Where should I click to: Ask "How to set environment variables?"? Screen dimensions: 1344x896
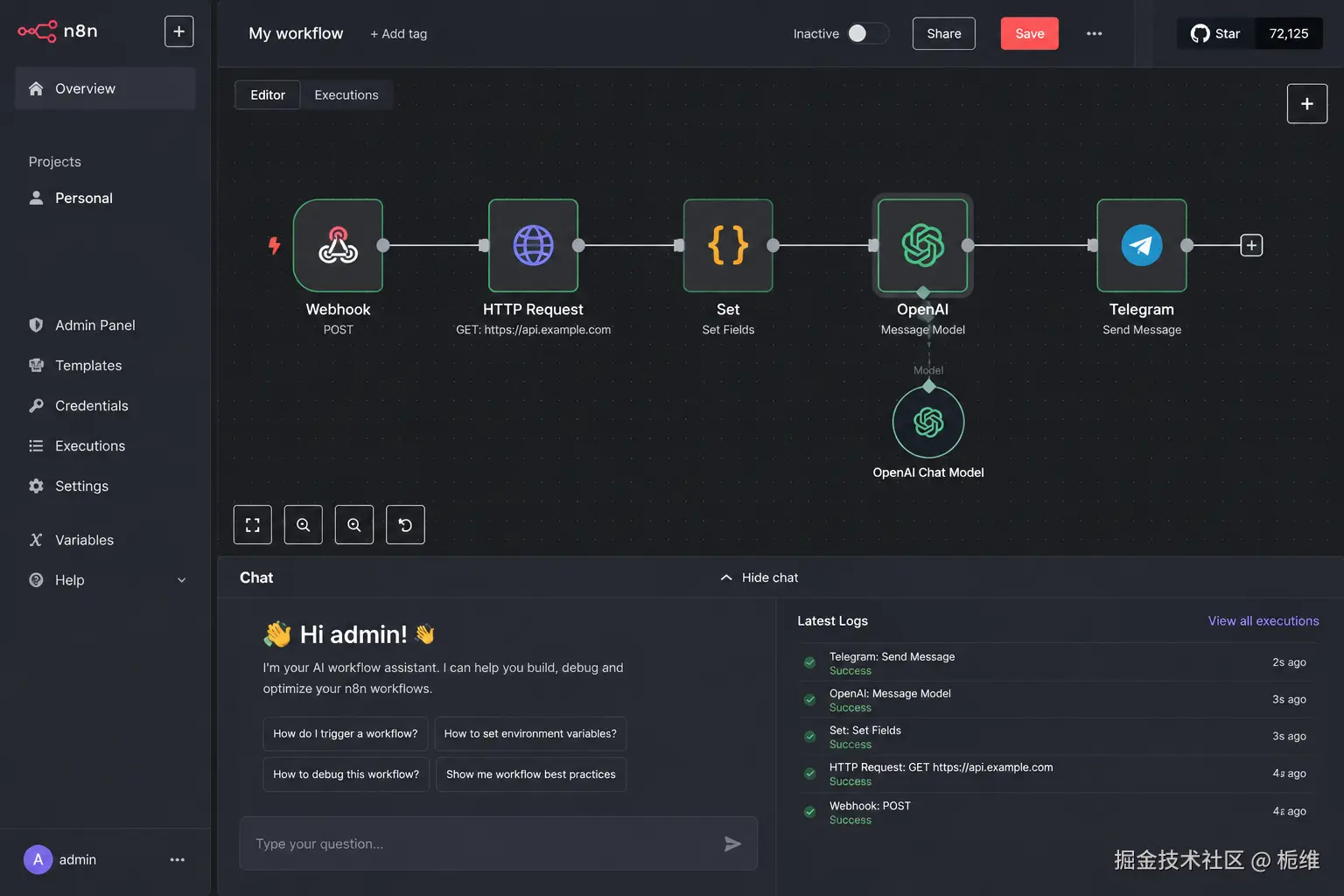pos(530,734)
